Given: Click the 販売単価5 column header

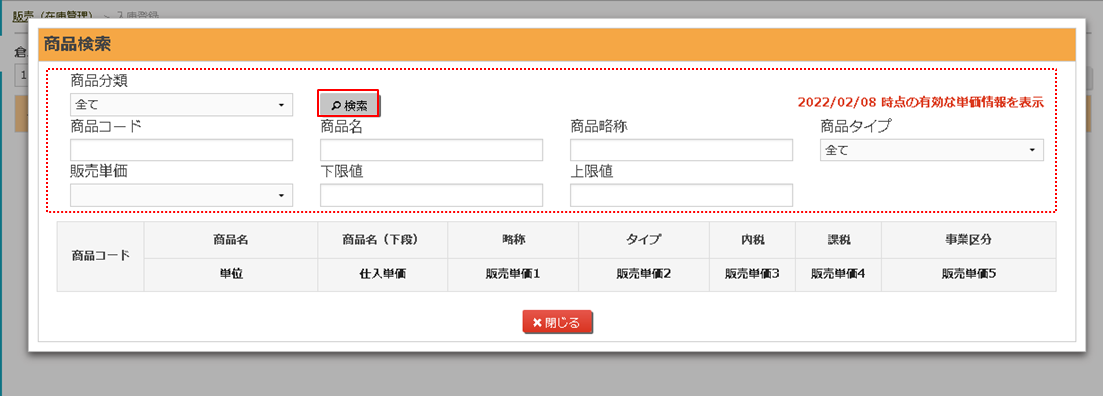Looking at the screenshot, I should [x=969, y=275].
